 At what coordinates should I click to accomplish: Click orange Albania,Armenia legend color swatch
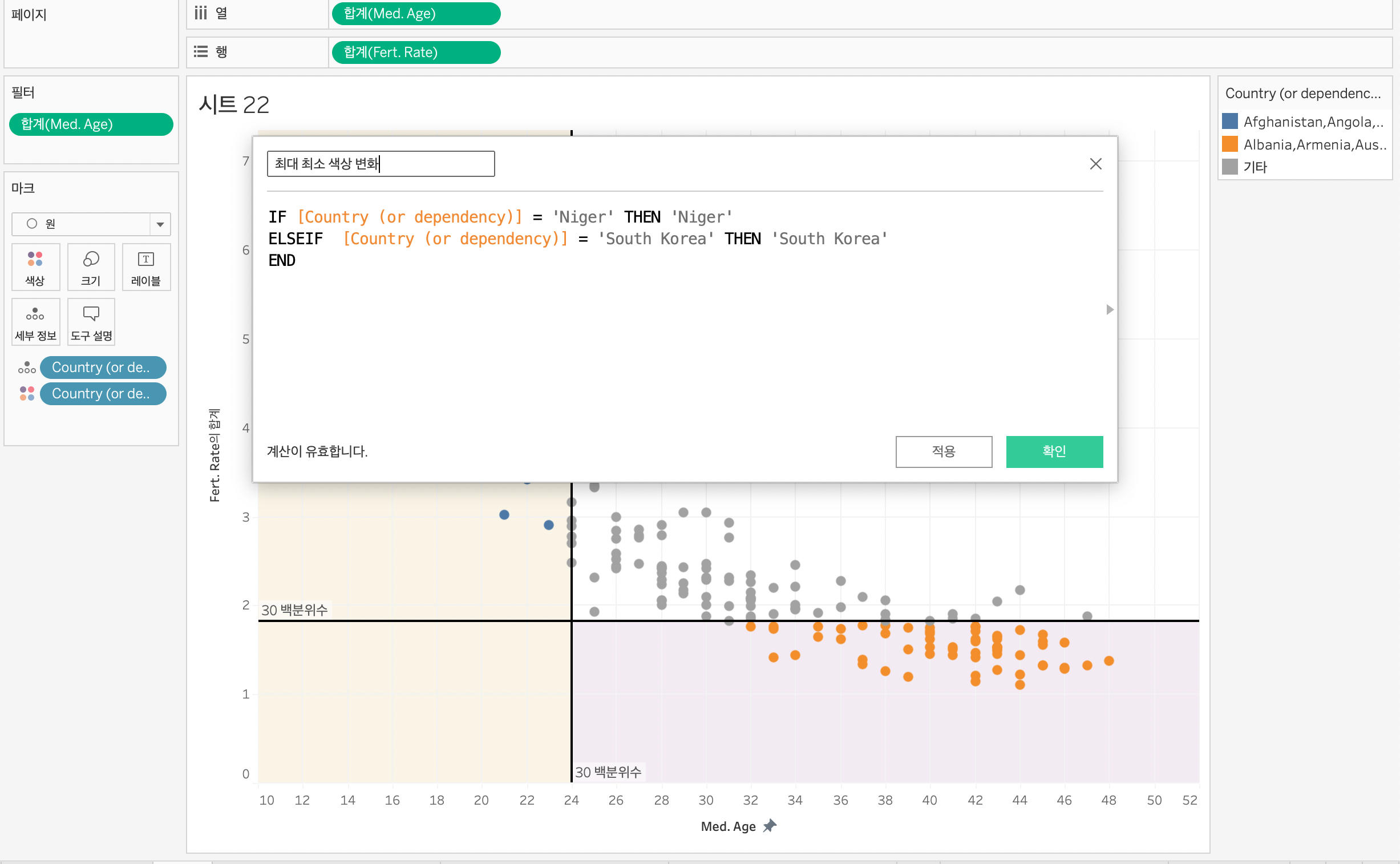(x=1230, y=144)
